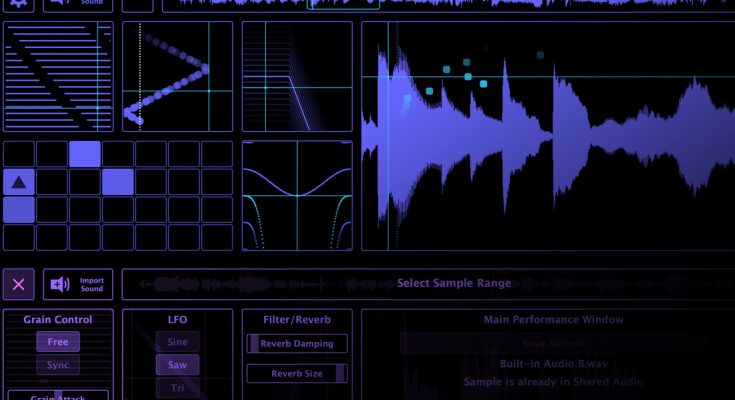
Task: Click the large waveform in the performance window
Action: click(547, 136)
